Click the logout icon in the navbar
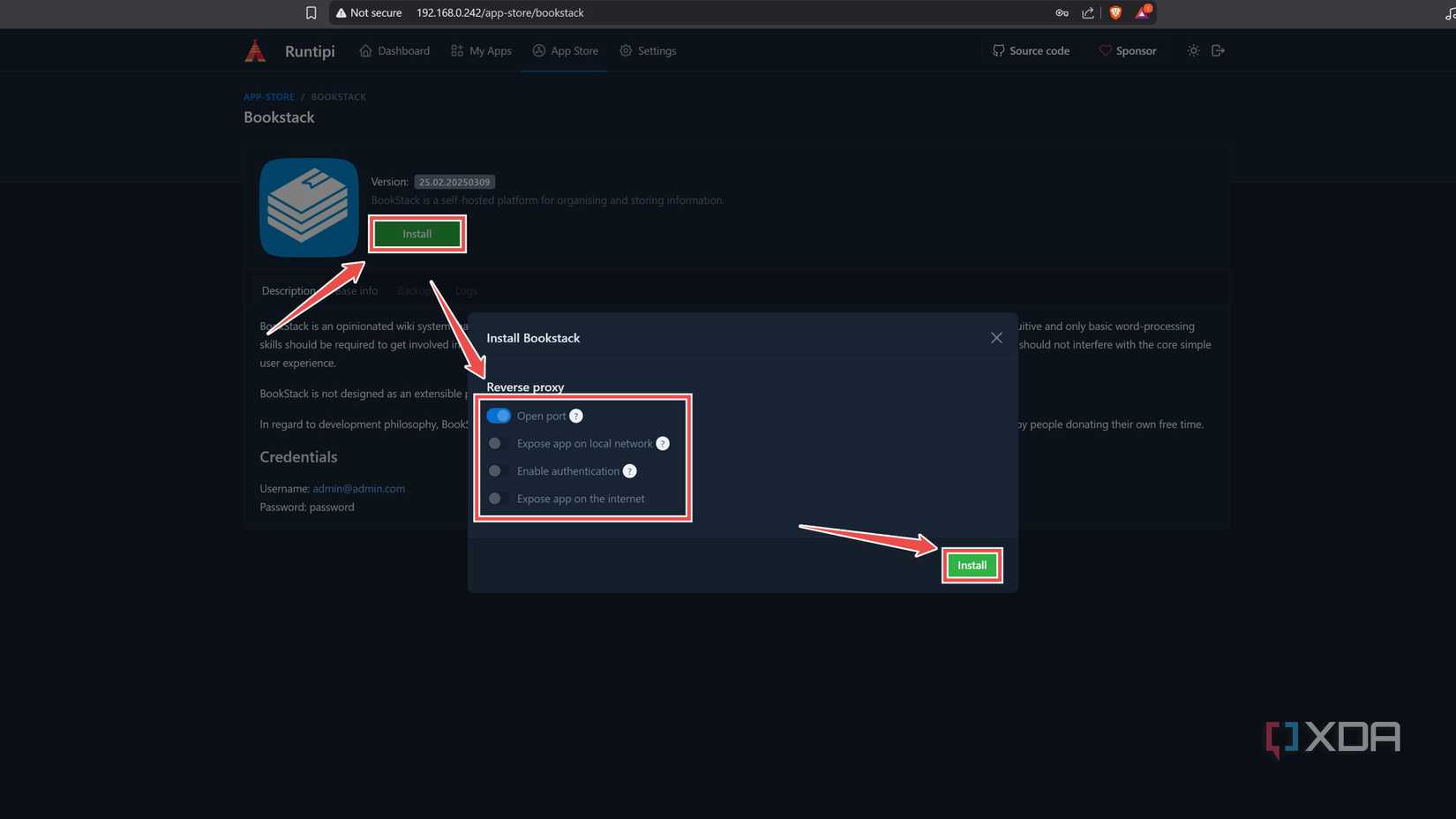 coord(1219,50)
